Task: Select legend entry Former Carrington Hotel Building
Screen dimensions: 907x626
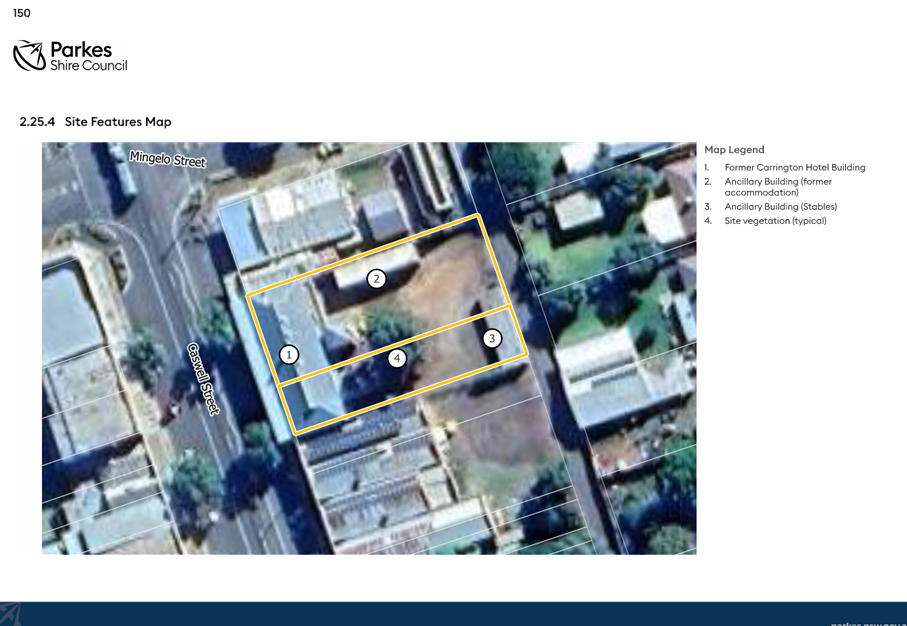Action: pos(795,167)
